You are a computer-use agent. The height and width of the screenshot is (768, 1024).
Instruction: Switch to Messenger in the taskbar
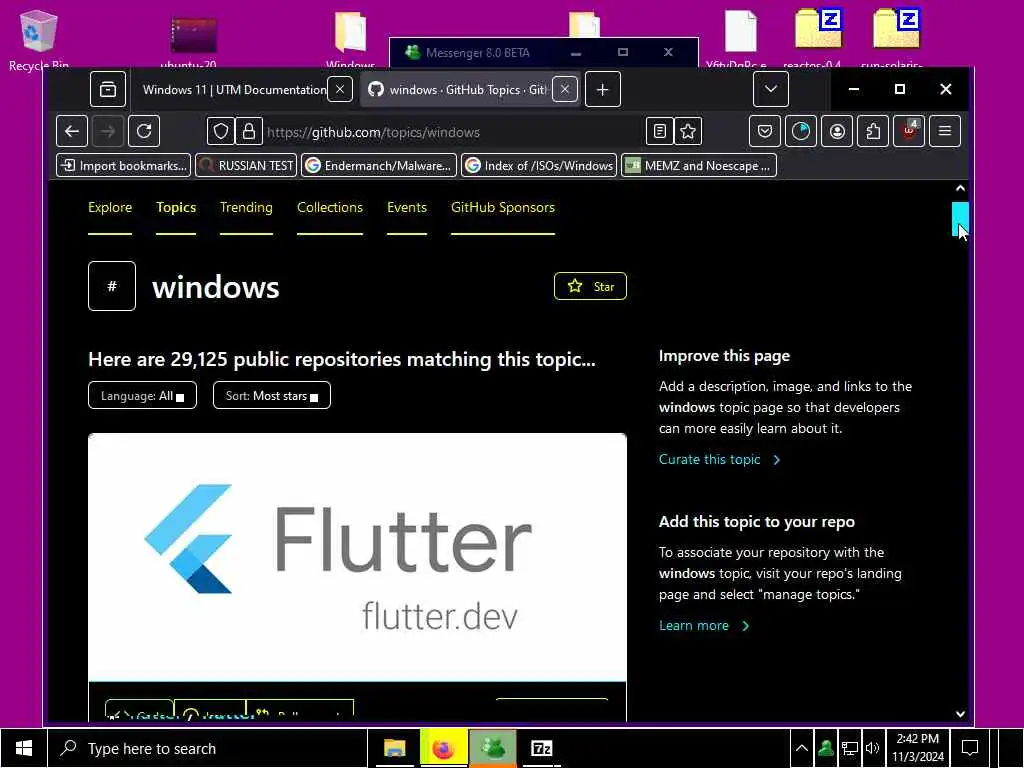click(x=493, y=748)
